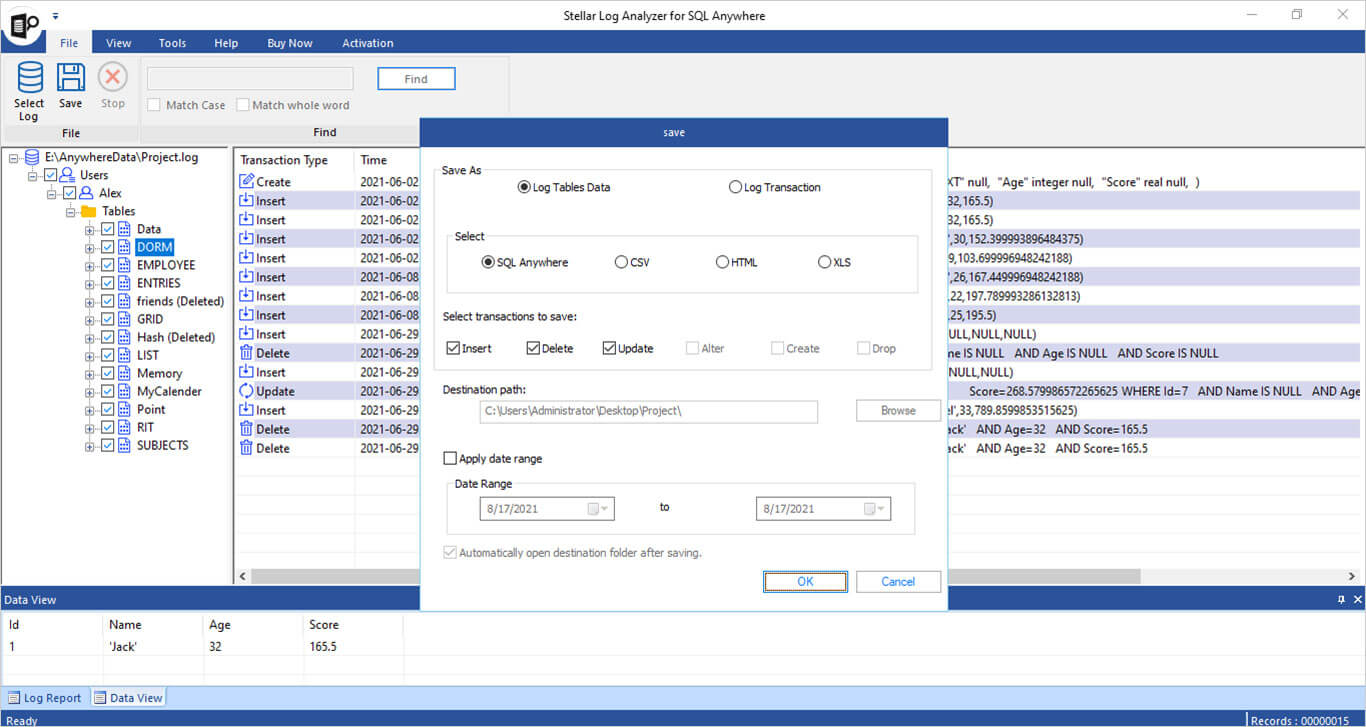This screenshot has height=727, width=1366.
Task: Open the Help ribbon tab
Action: coord(226,43)
